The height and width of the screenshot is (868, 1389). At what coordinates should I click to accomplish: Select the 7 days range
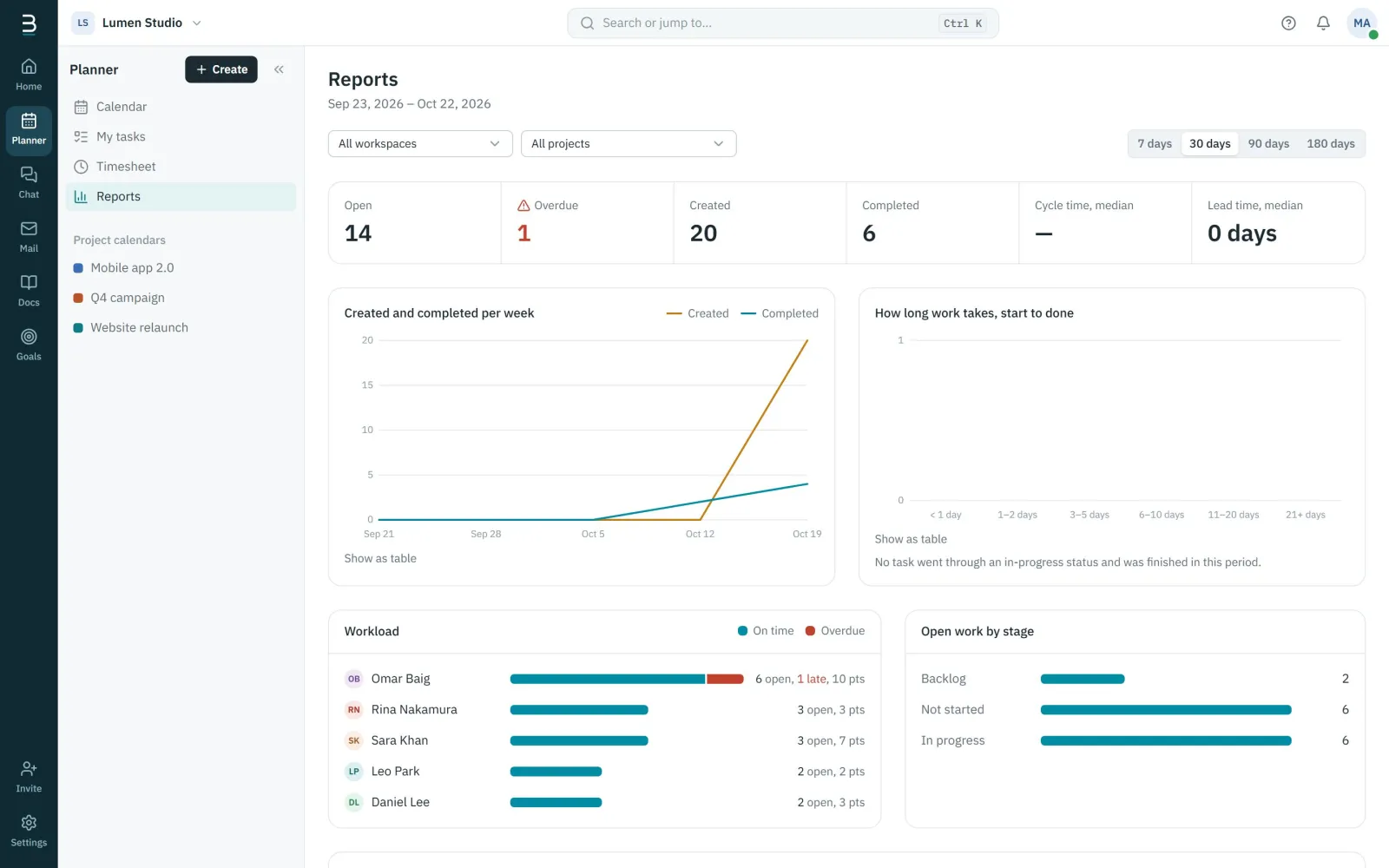click(x=1155, y=144)
